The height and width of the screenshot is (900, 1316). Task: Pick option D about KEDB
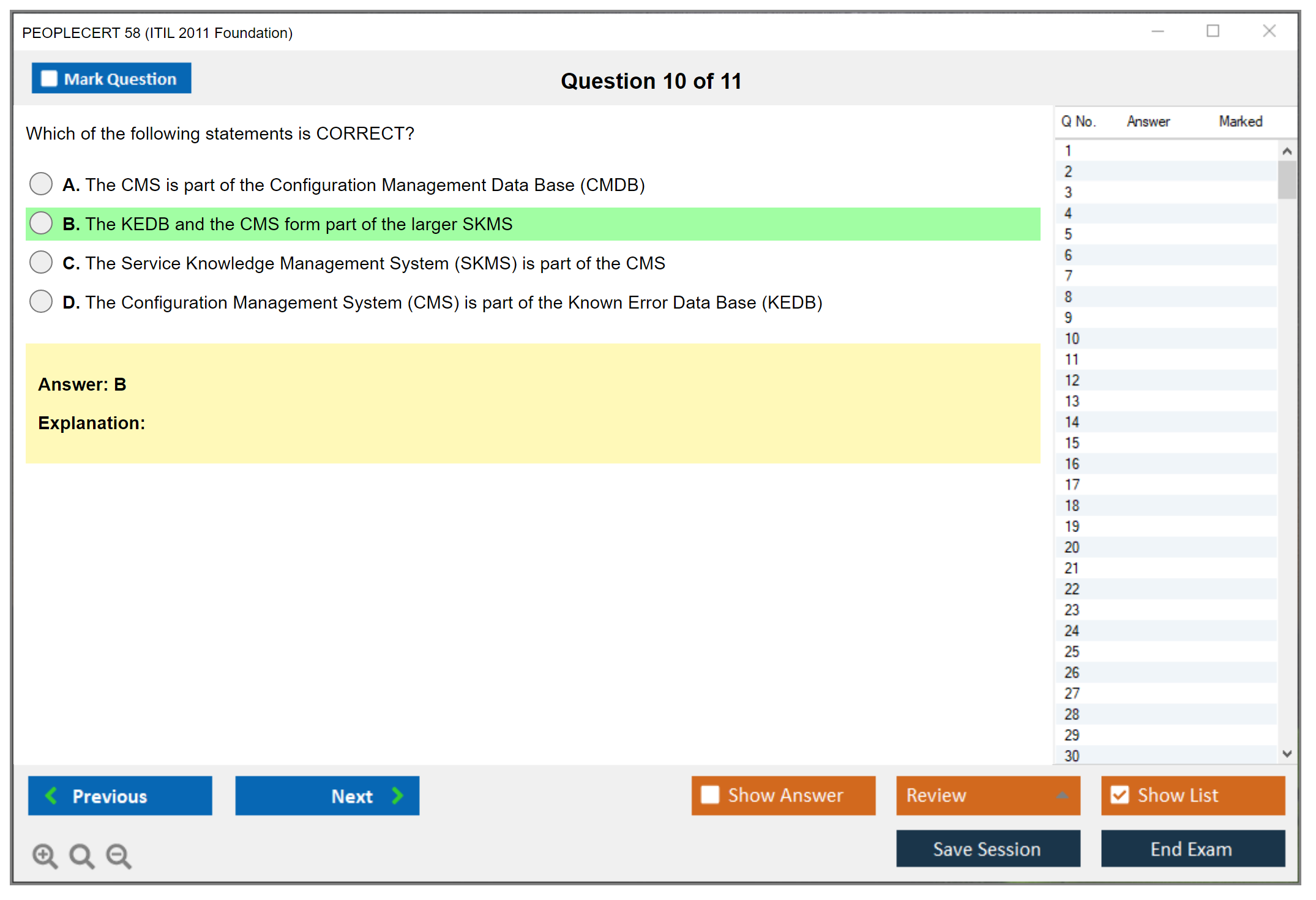41,301
